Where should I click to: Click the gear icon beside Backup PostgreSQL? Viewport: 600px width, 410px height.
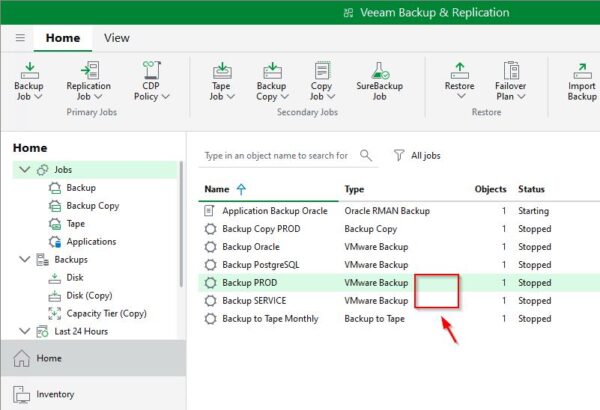coord(210,265)
